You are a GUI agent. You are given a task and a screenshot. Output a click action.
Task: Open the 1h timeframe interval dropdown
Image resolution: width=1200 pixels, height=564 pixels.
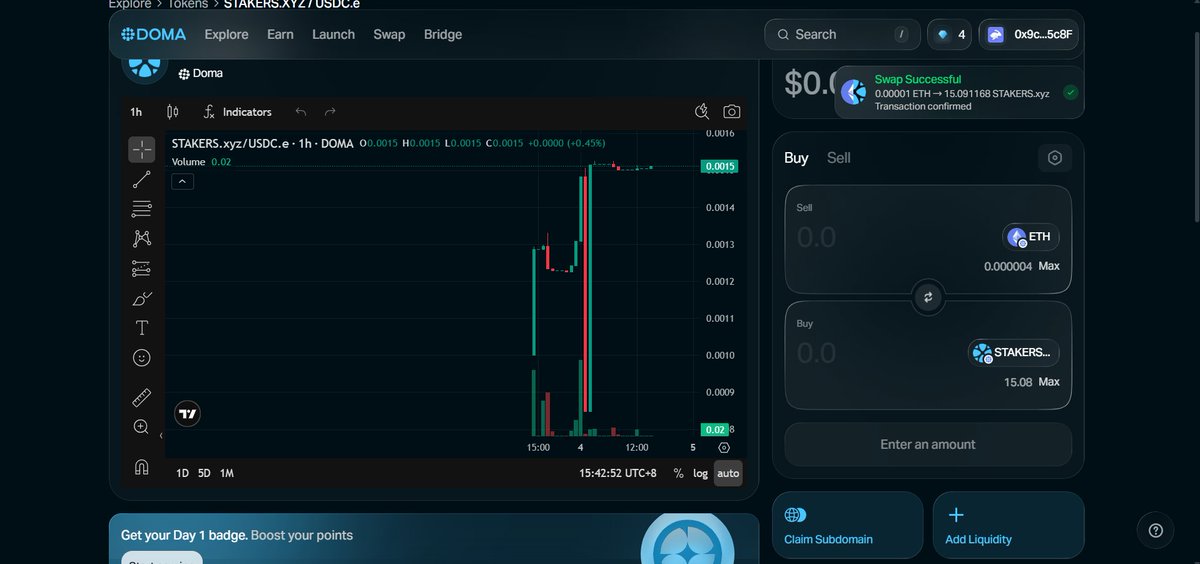click(x=136, y=112)
